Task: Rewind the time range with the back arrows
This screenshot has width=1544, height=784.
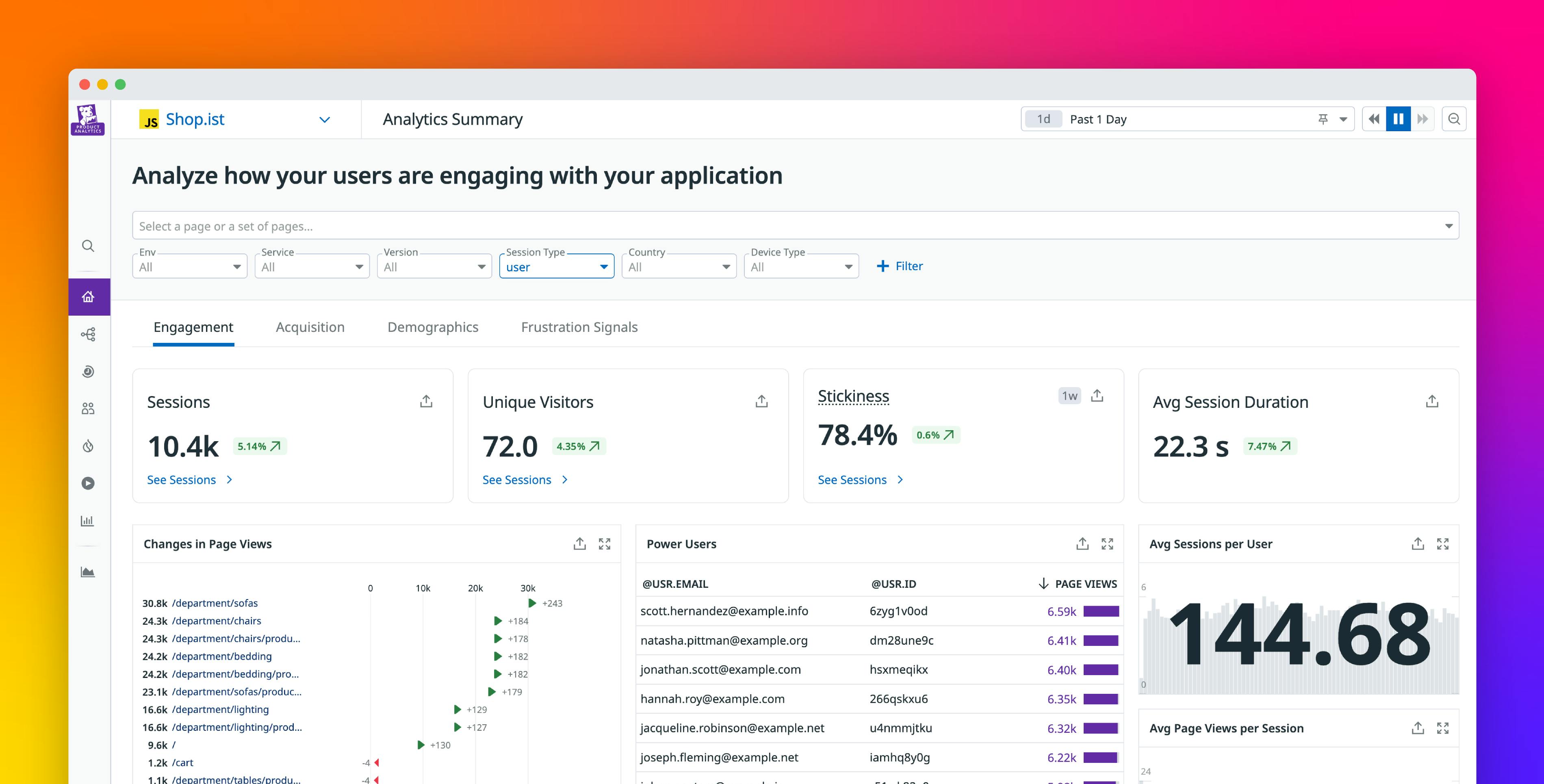Action: tap(1374, 119)
